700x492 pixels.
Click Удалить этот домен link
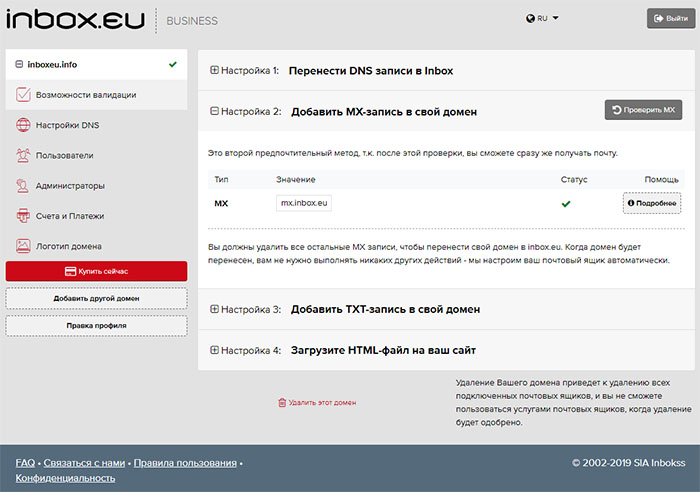click(x=317, y=403)
